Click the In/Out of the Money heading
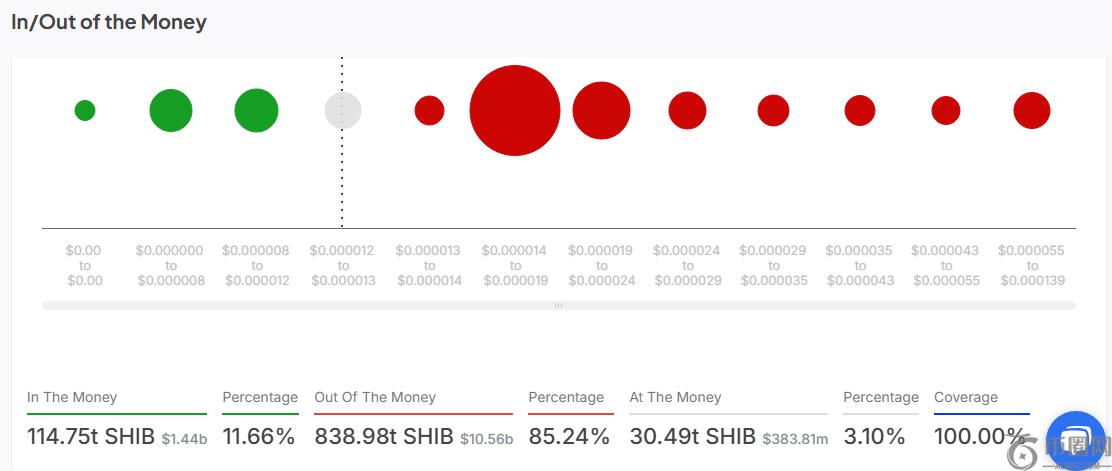The height and width of the screenshot is (471, 1112). click(x=109, y=22)
